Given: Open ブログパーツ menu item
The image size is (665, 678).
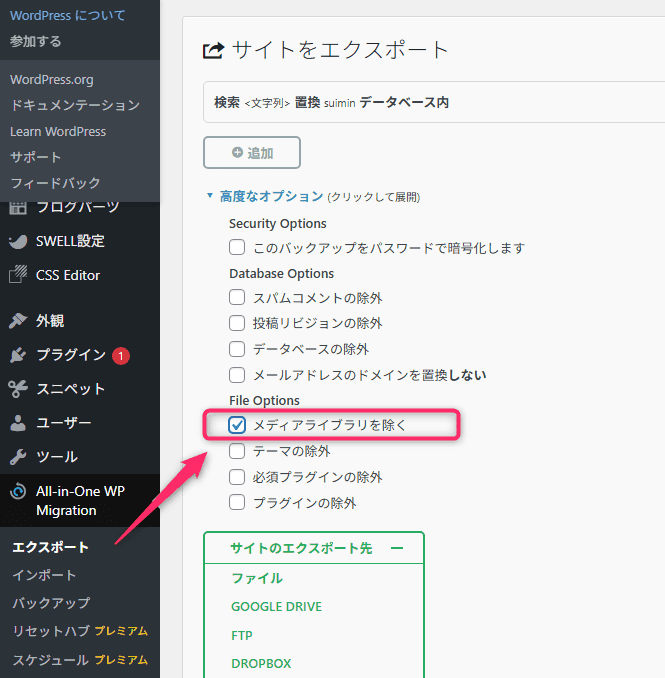Looking at the screenshot, I should pyautogui.click(x=77, y=208).
